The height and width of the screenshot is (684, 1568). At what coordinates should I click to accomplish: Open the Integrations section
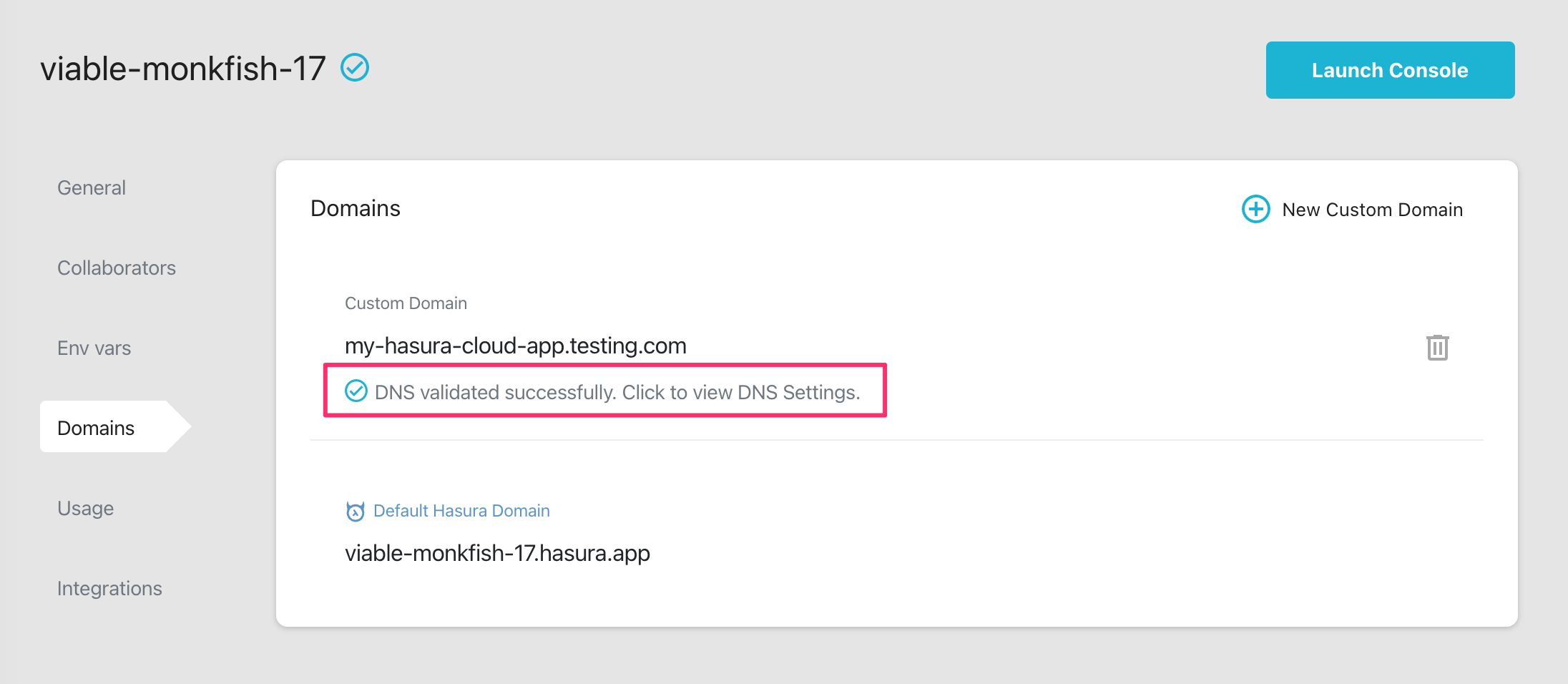click(x=109, y=588)
